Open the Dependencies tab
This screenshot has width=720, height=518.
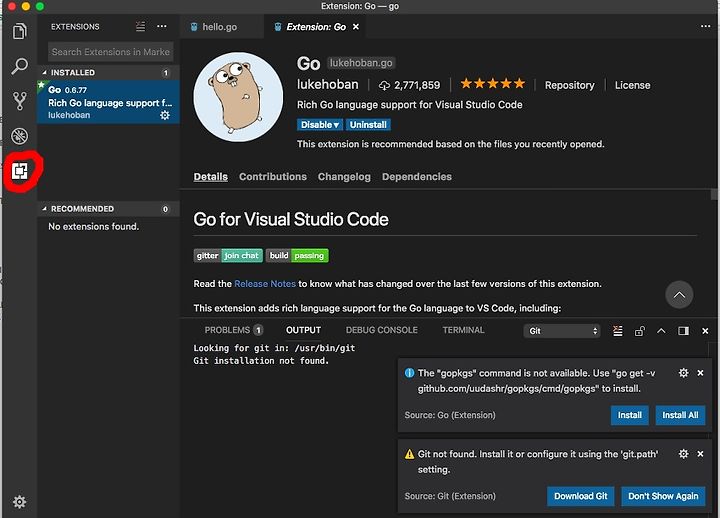tap(417, 177)
